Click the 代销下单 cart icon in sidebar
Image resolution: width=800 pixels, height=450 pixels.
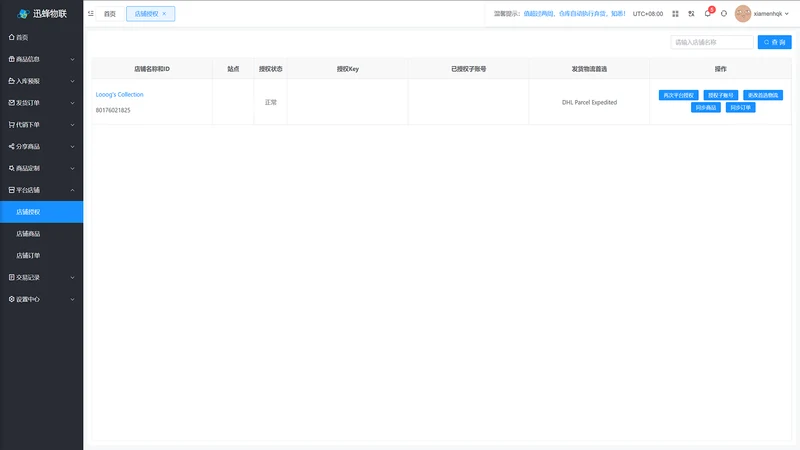(x=12, y=124)
